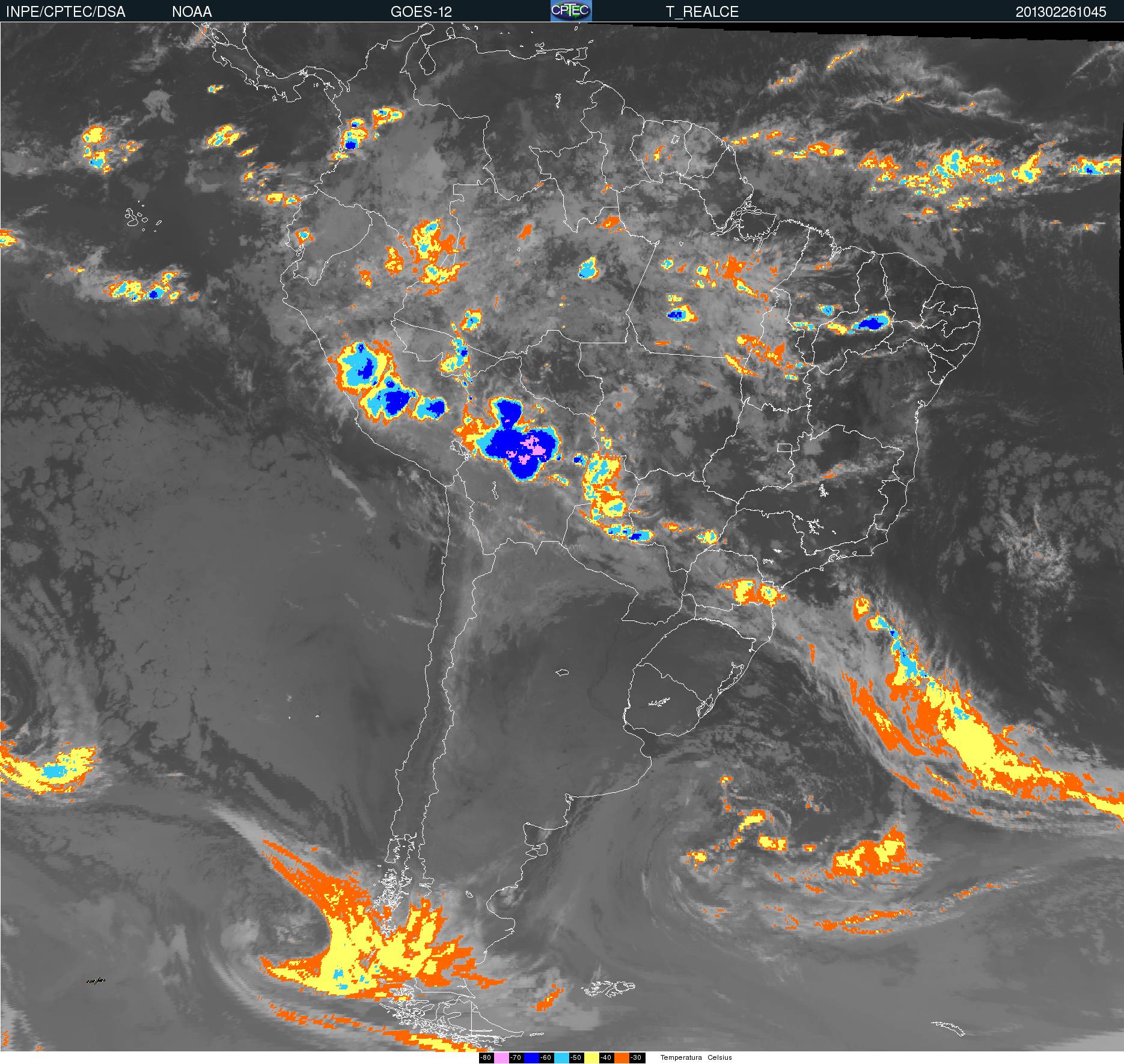Click the -70 legend label
This screenshot has height=1064, width=1124.
(516, 1057)
